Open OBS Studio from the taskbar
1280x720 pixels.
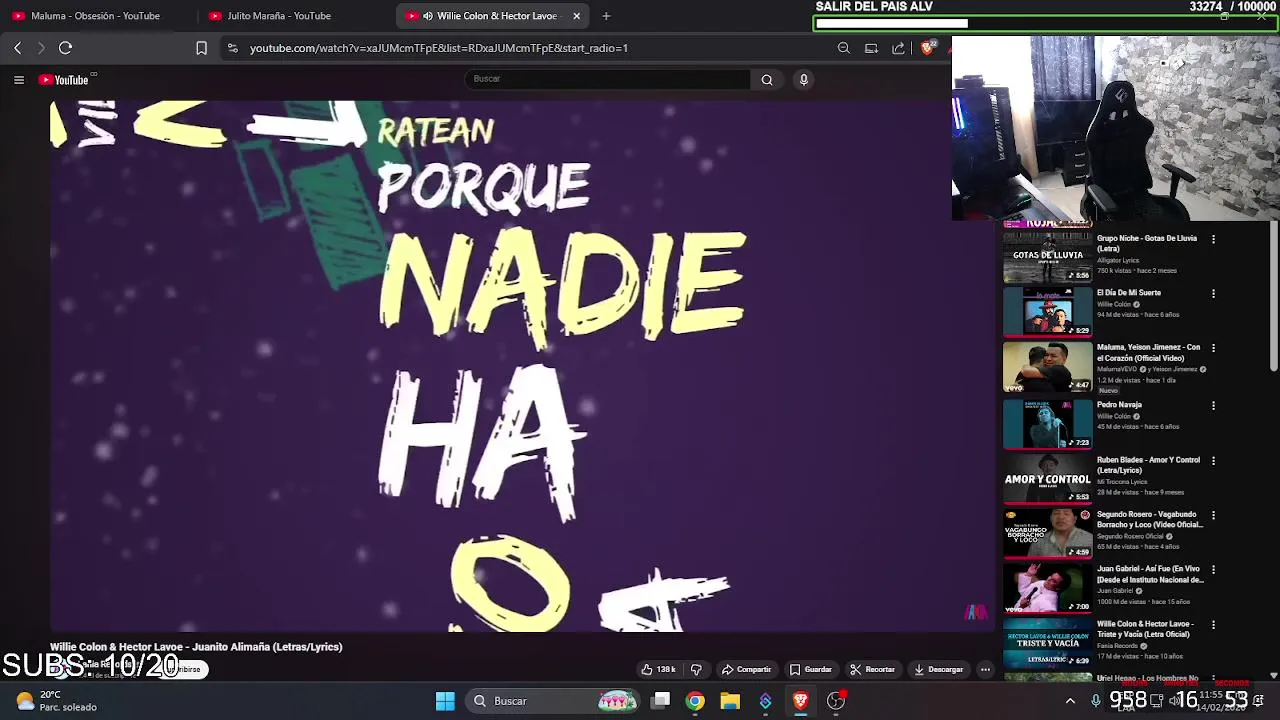coord(836,701)
